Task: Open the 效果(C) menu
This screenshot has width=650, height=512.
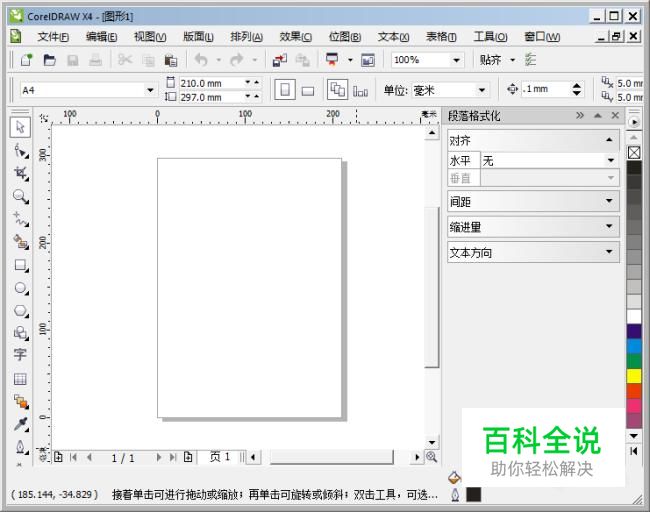Action: [295, 37]
